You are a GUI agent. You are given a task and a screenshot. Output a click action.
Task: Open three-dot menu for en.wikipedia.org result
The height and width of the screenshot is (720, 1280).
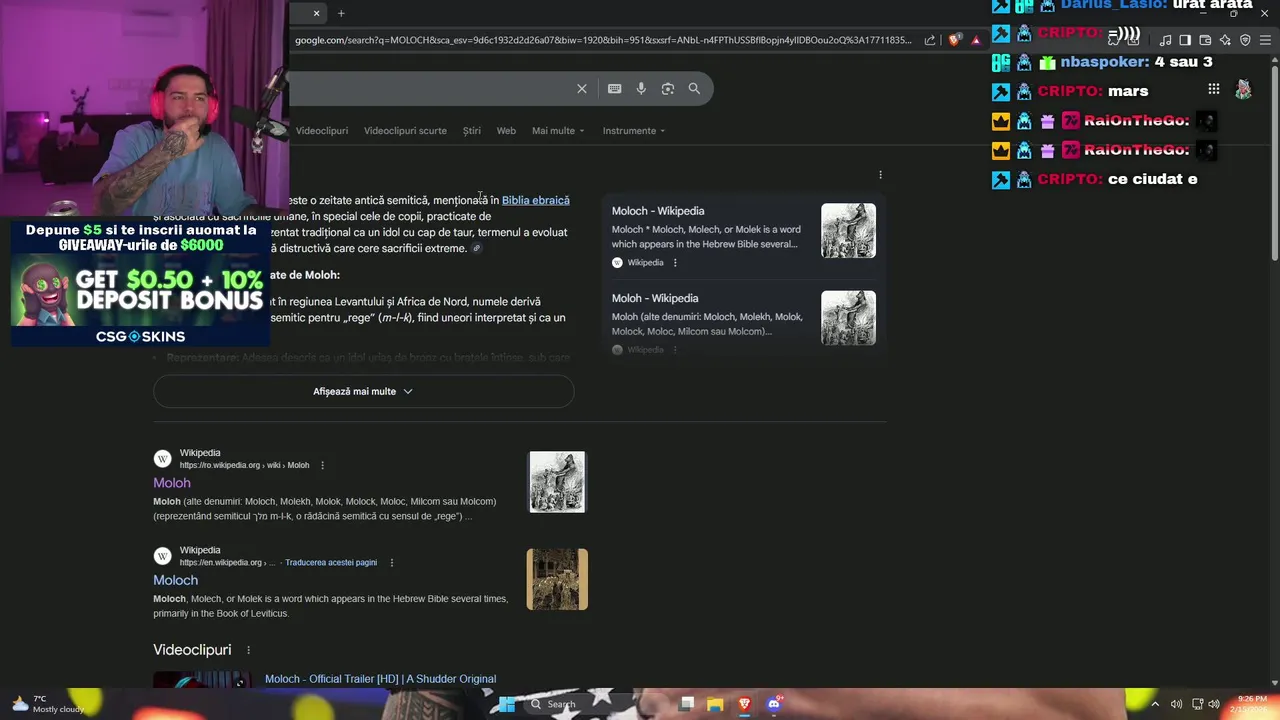(391, 563)
